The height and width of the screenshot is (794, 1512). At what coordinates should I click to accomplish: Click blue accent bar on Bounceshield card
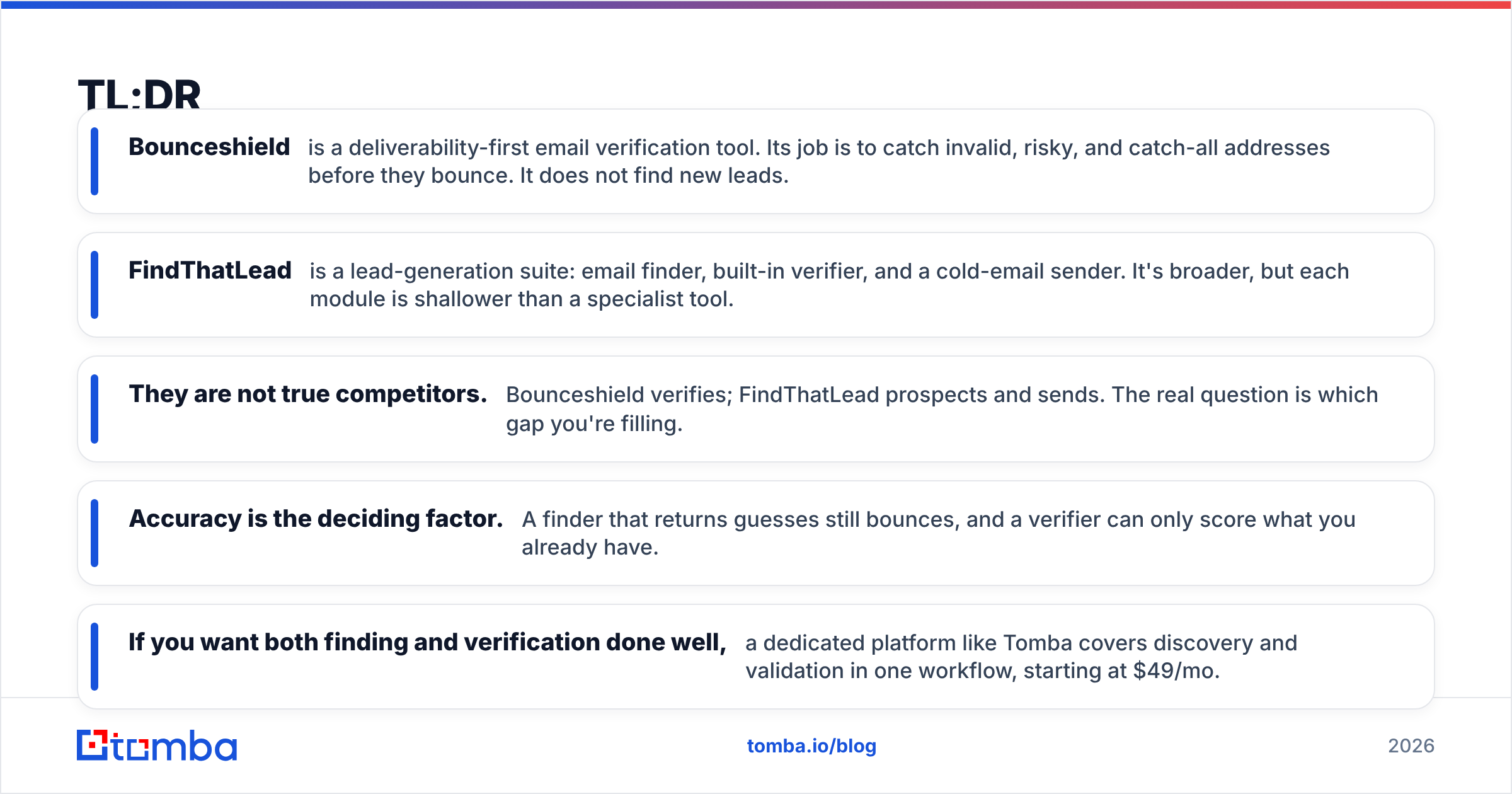click(x=94, y=161)
